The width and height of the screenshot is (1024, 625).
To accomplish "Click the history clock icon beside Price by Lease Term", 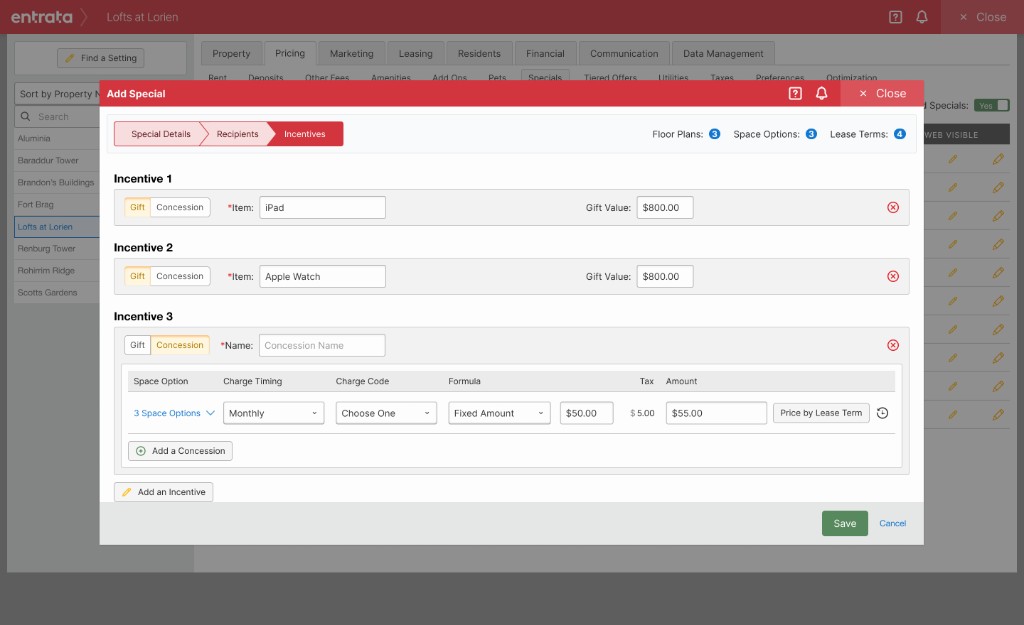I will pos(882,413).
